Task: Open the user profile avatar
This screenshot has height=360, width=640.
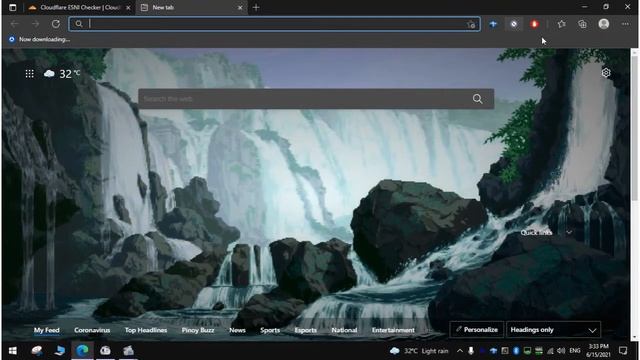Action: pos(604,24)
